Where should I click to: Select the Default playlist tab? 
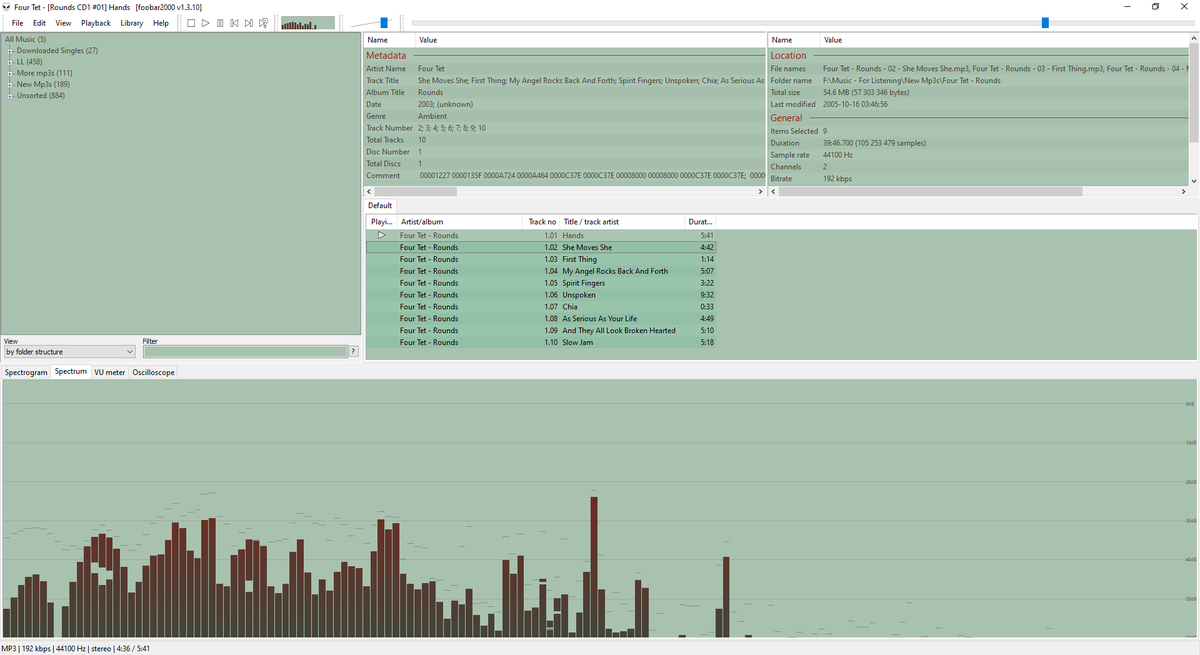[380, 206]
